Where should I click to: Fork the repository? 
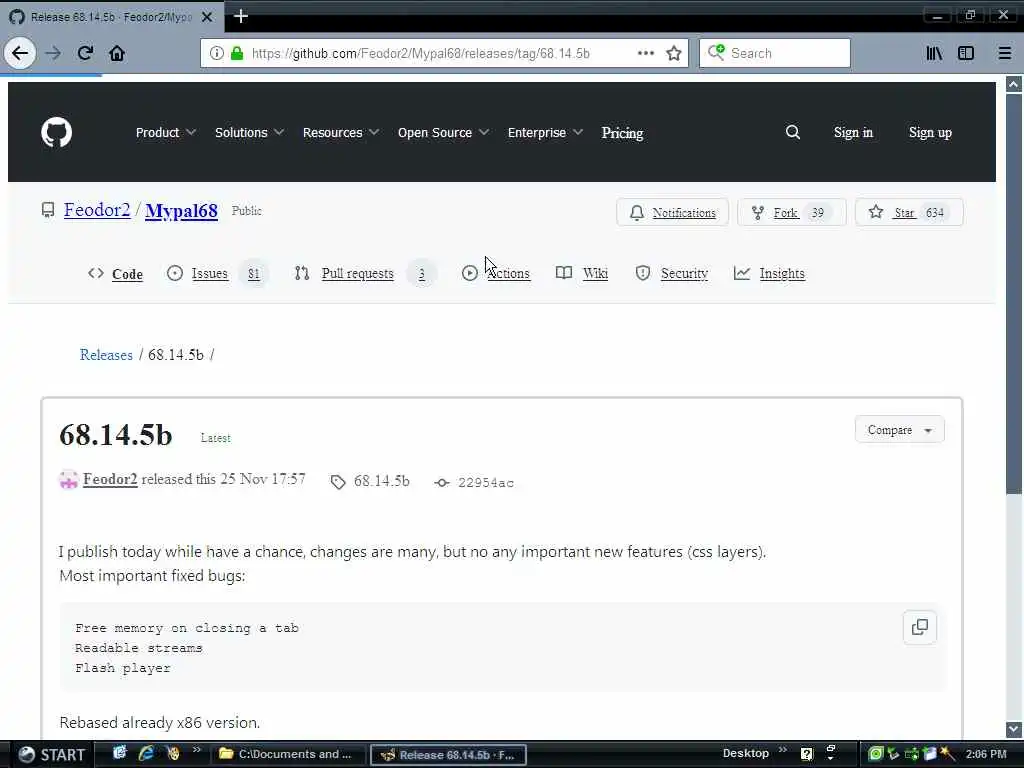click(792, 212)
